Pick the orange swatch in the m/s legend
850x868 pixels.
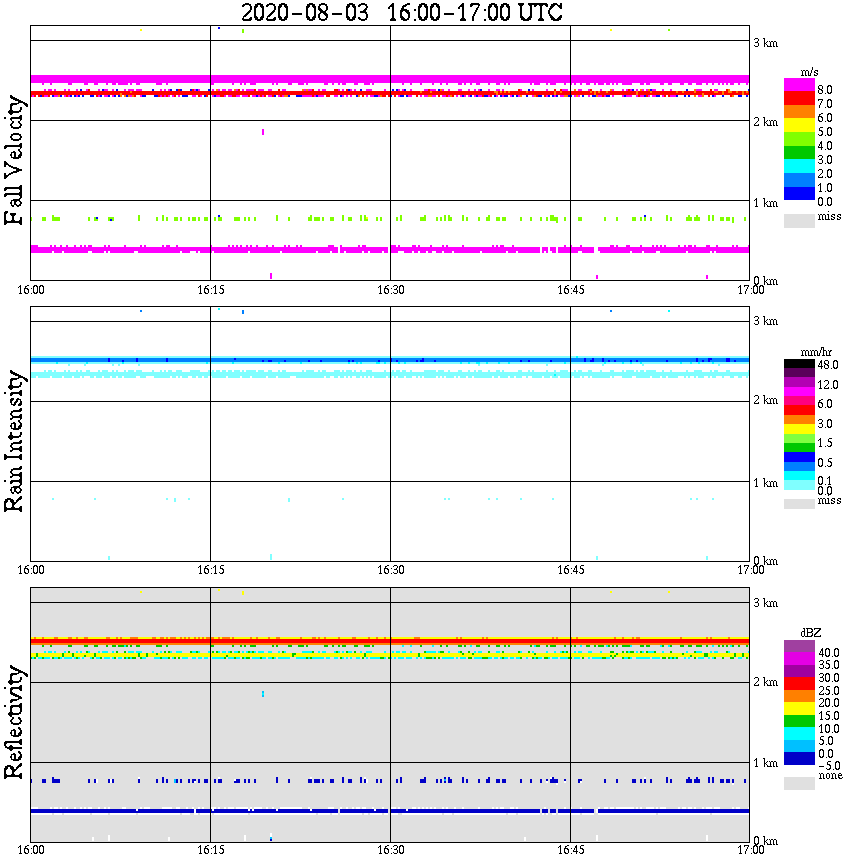[799, 112]
